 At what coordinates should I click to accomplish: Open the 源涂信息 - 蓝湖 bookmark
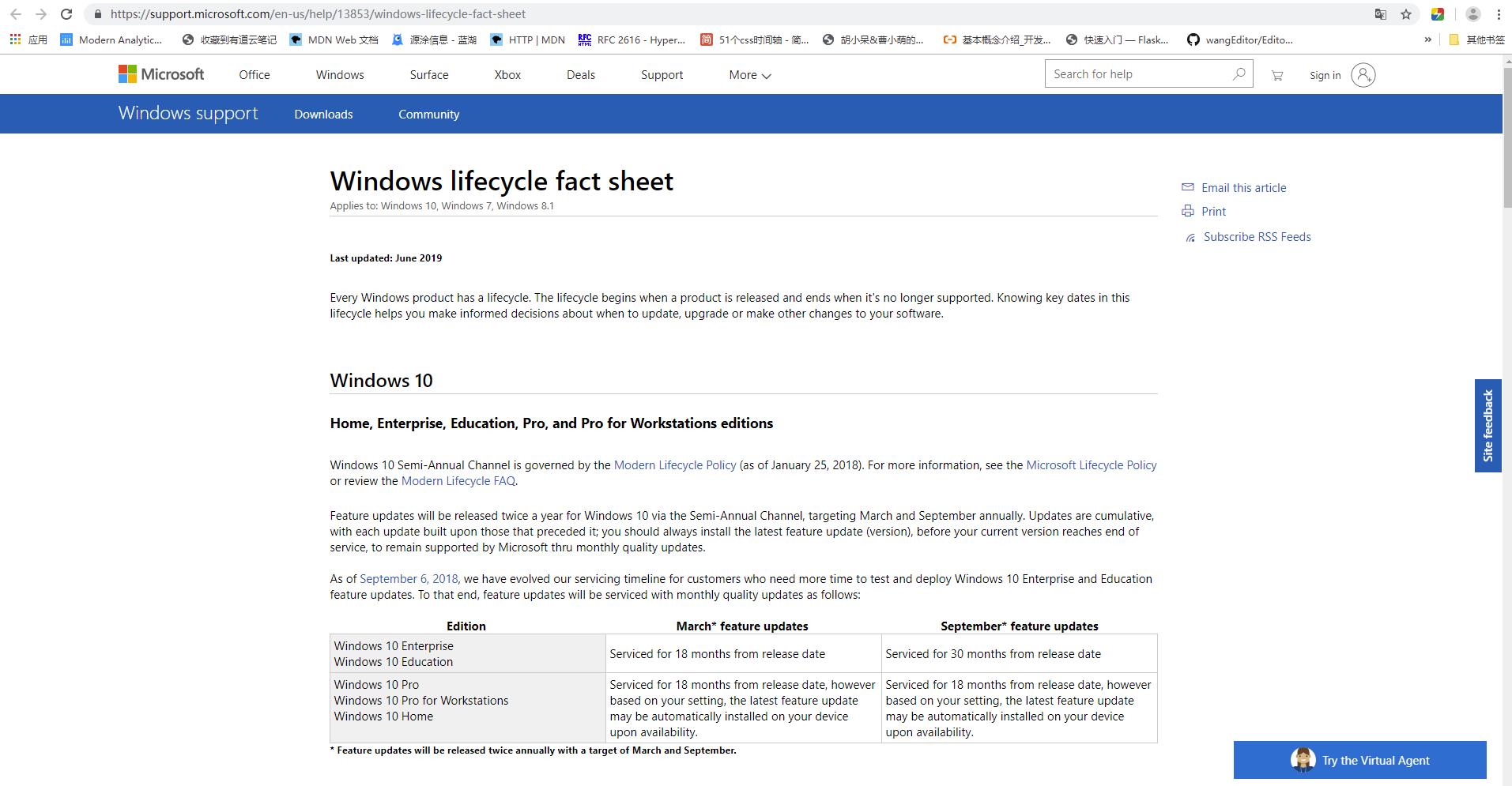click(434, 39)
